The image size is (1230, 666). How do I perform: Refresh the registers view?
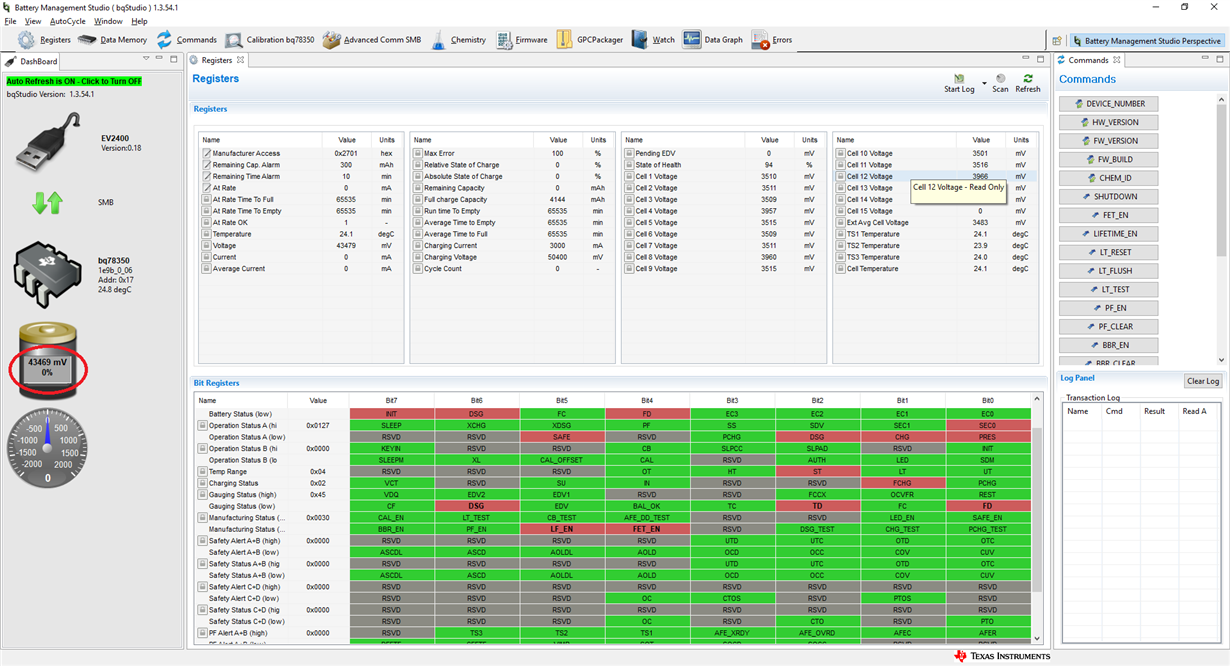[x=1028, y=82]
